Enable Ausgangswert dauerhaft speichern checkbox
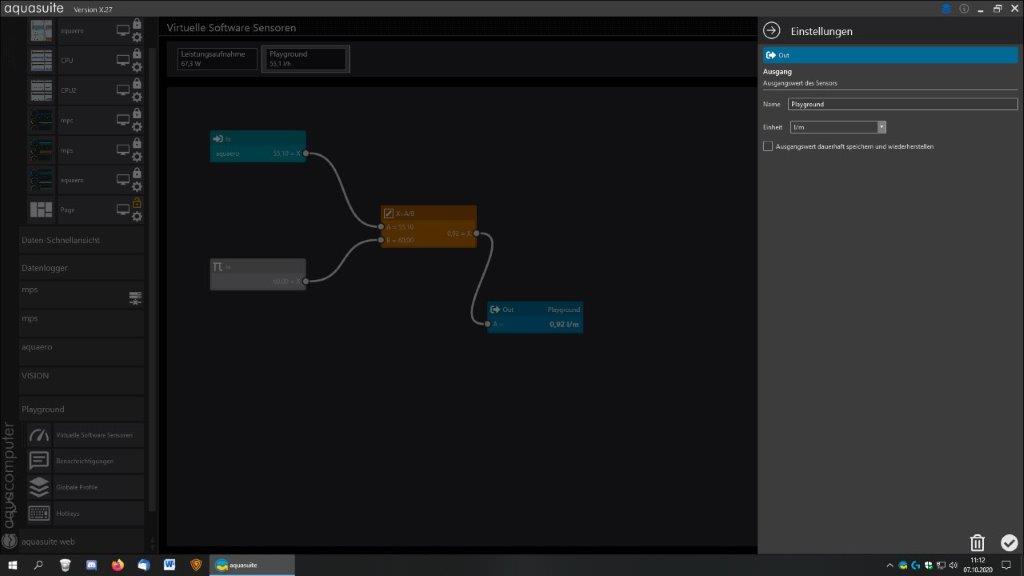Screen dimensions: 1024x576 click(x=768, y=146)
